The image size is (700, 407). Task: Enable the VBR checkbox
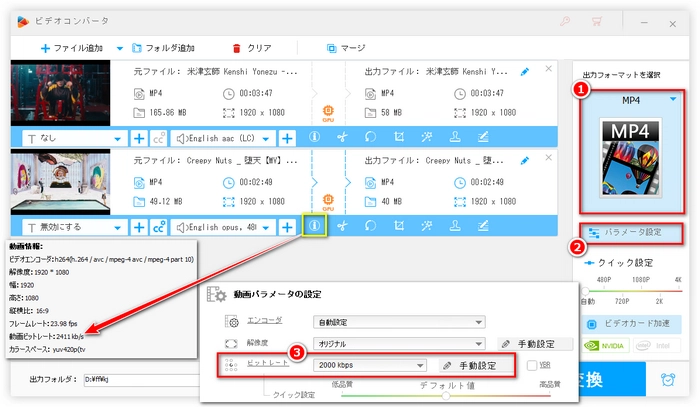[x=530, y=366]
